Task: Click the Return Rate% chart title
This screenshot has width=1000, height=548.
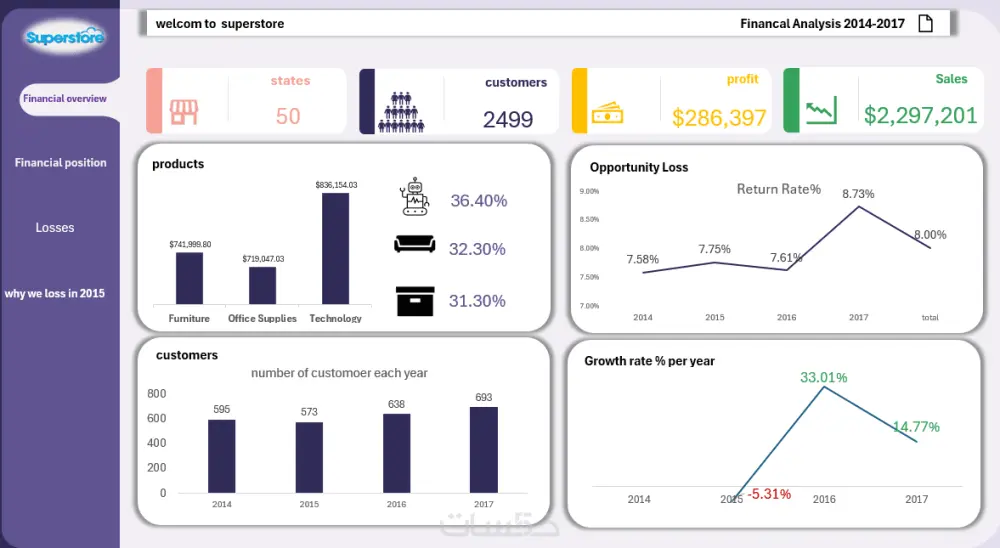Action: click(x=779, y=189)
